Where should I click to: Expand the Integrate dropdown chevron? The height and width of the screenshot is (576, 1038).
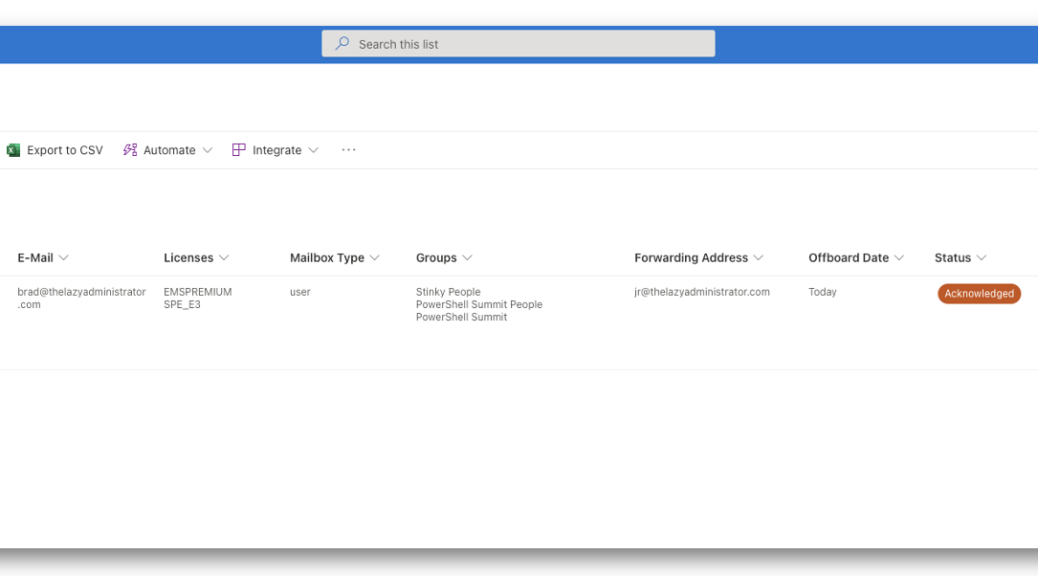[314, 150]
